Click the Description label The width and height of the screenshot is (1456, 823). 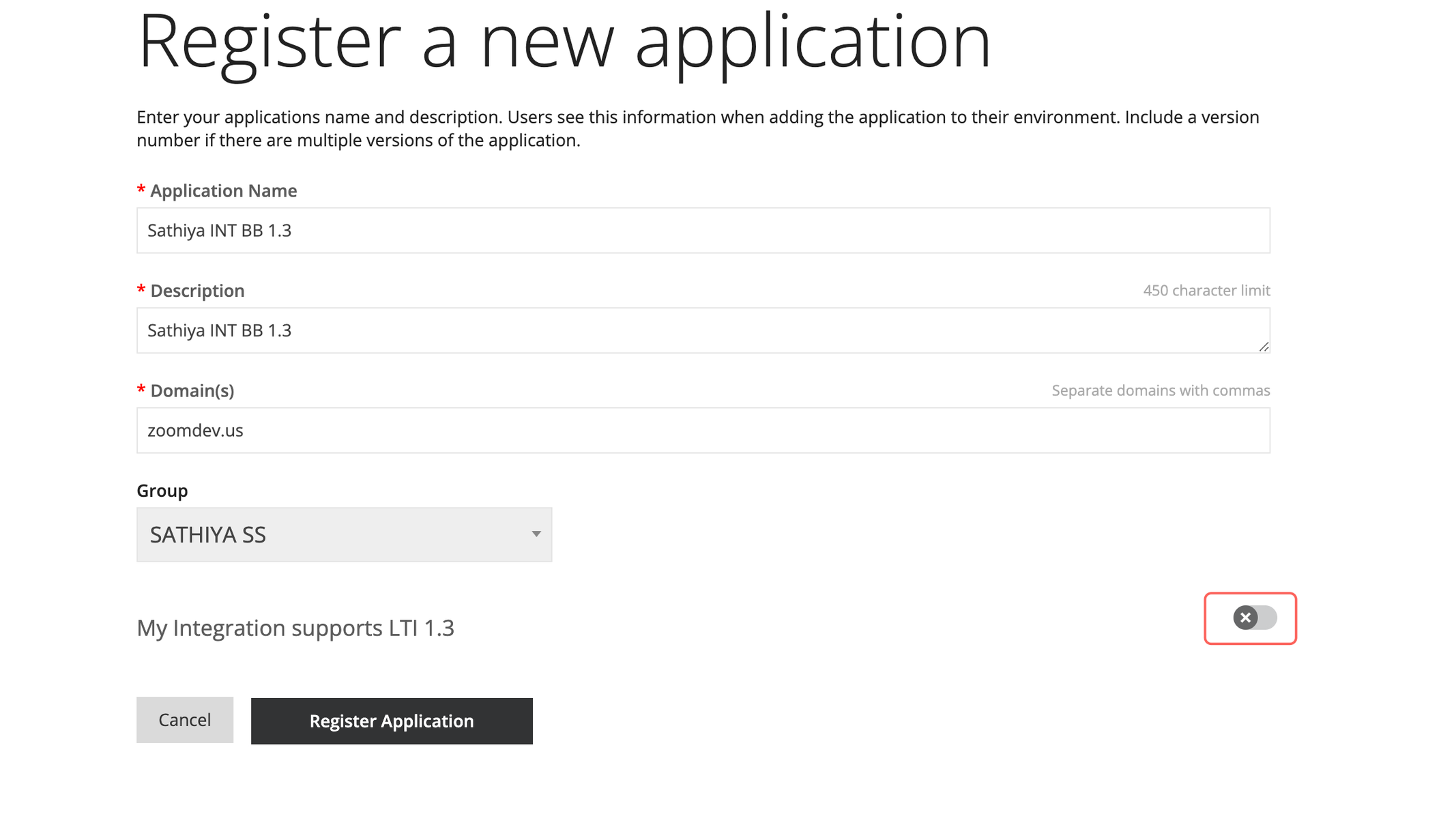coord(197,291)
